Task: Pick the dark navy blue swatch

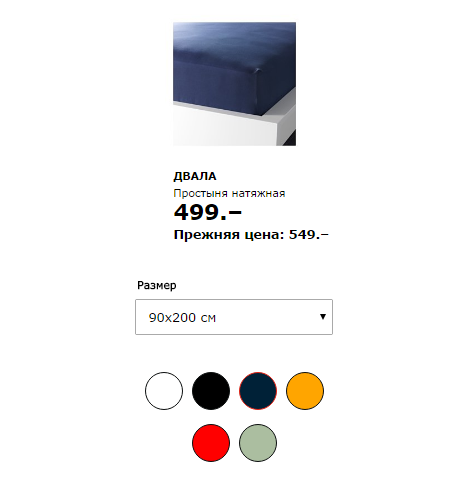Action: (258, 391)
